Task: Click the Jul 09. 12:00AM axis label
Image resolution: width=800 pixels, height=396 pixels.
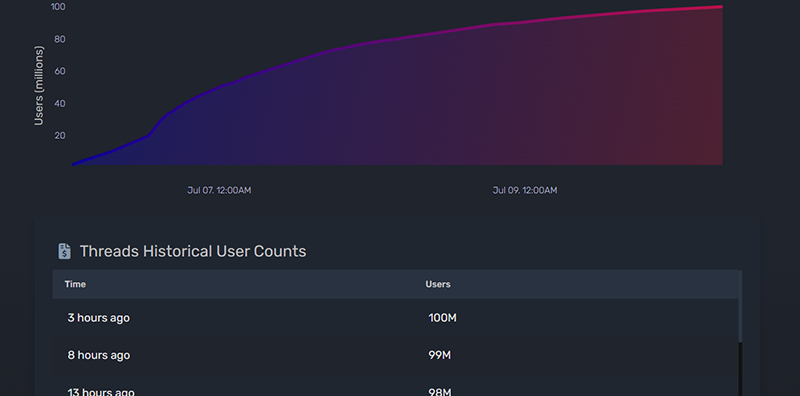Action: pyautogui.click(x=524, y=190)
